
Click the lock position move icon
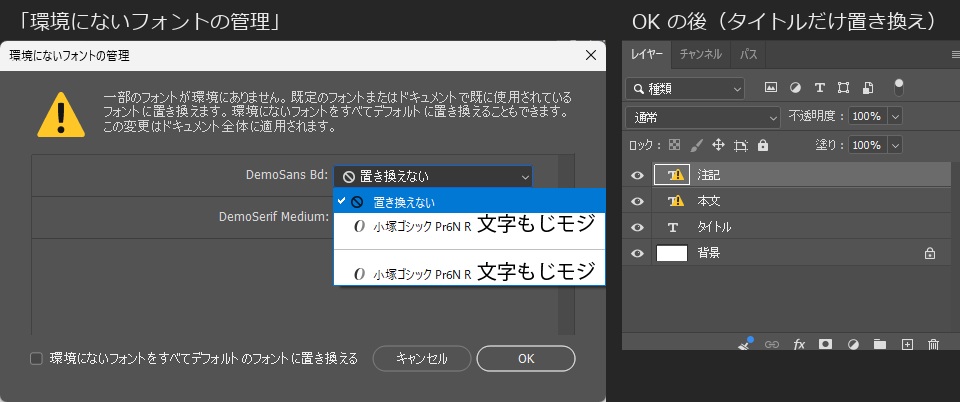(x=719, y=145)
